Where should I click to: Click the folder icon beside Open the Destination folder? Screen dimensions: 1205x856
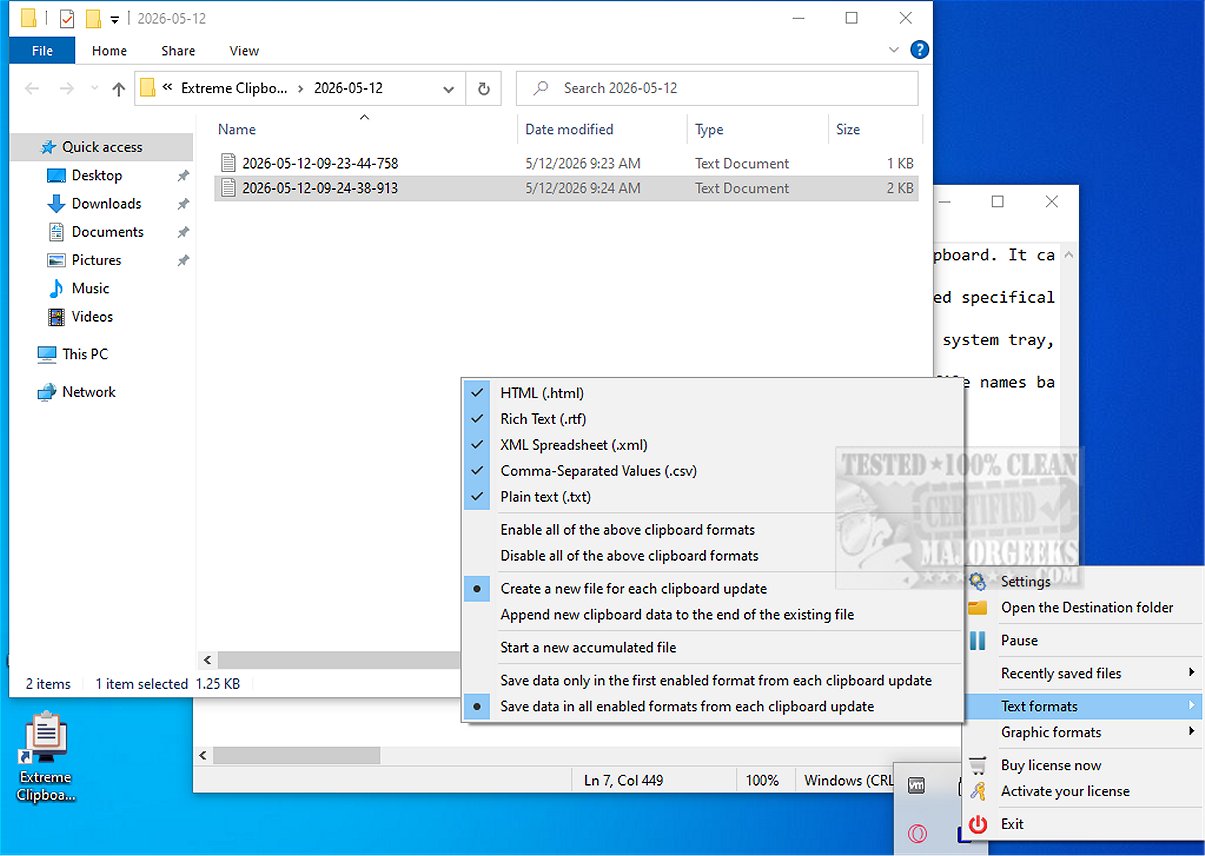point(978,607)
